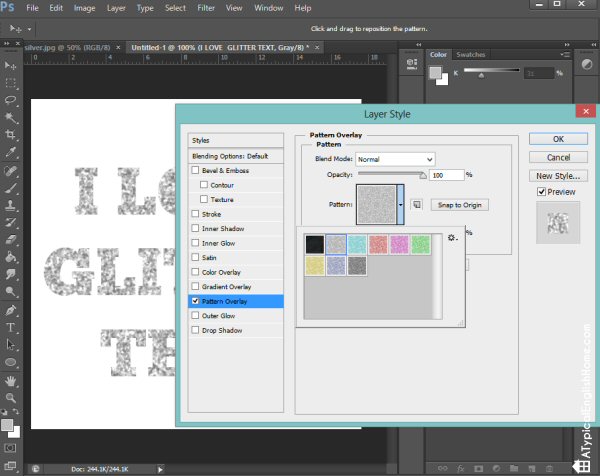Select the Ellipse shape tool
The height and width of the screenshot is (476, 600).
[x=10, y=362]
